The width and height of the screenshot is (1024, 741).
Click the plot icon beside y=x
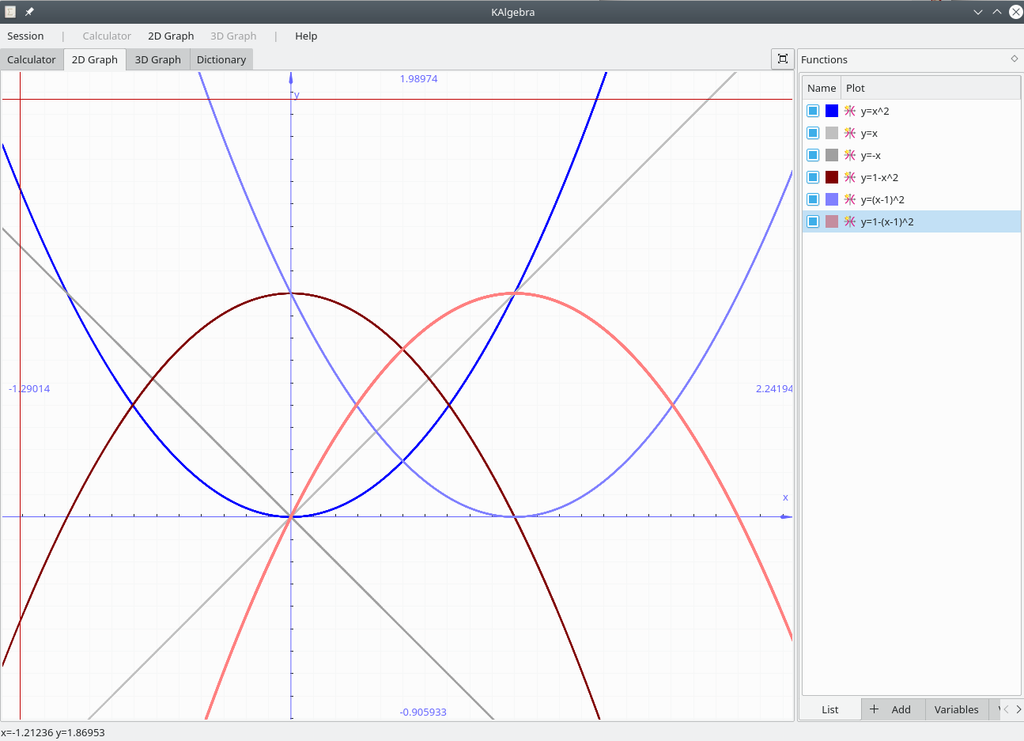850,133
